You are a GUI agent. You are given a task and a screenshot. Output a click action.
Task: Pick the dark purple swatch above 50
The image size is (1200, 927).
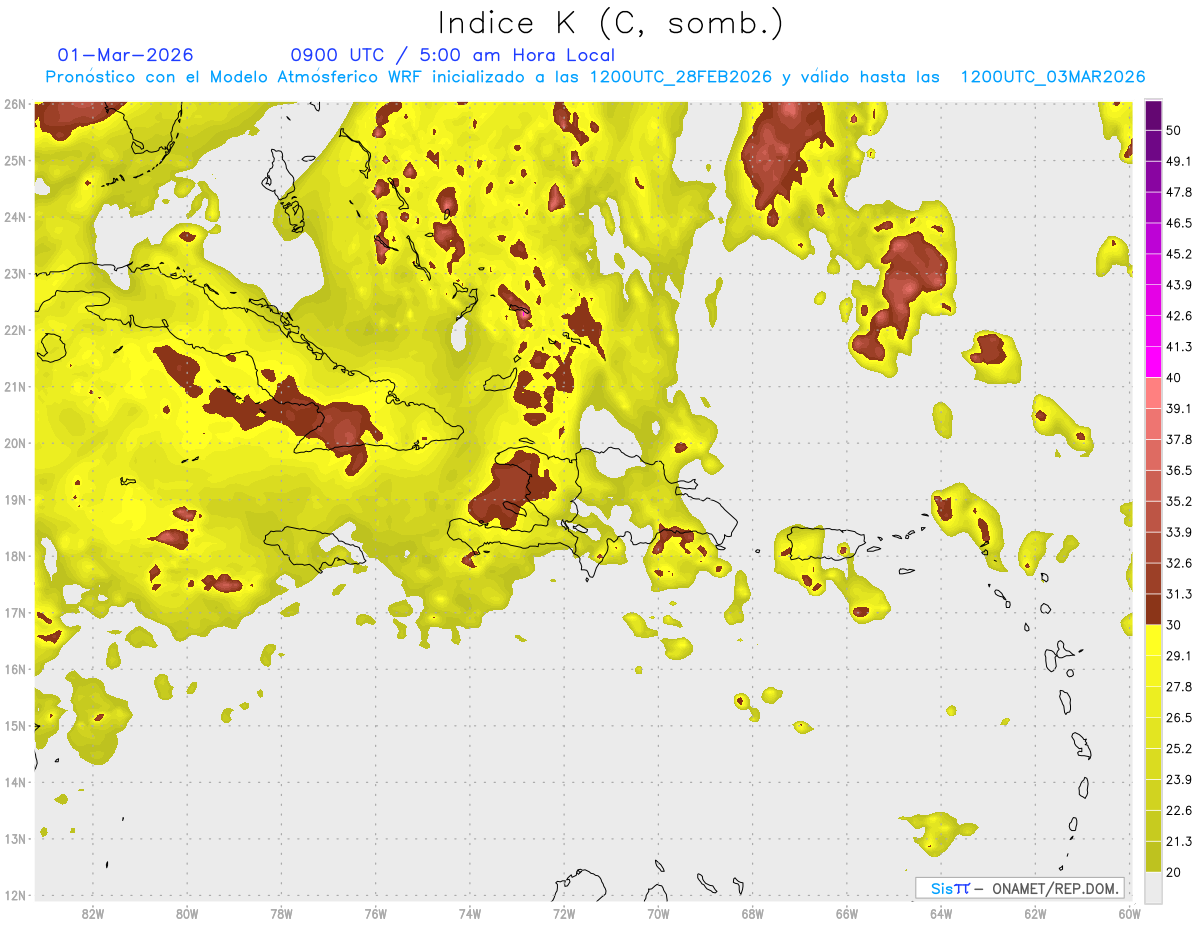[x=1153, y=115]
